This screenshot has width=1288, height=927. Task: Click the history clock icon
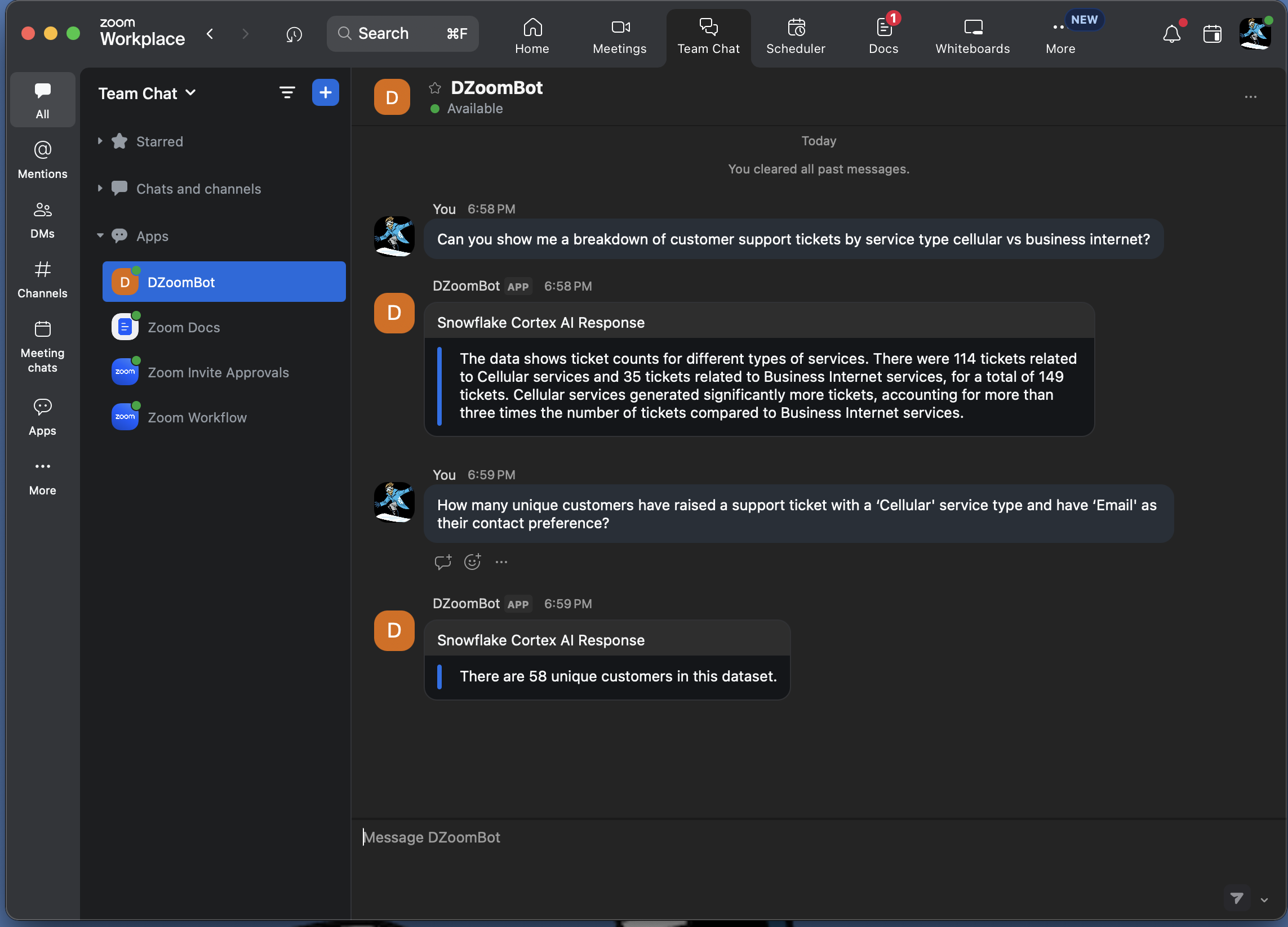click(294, 34)
